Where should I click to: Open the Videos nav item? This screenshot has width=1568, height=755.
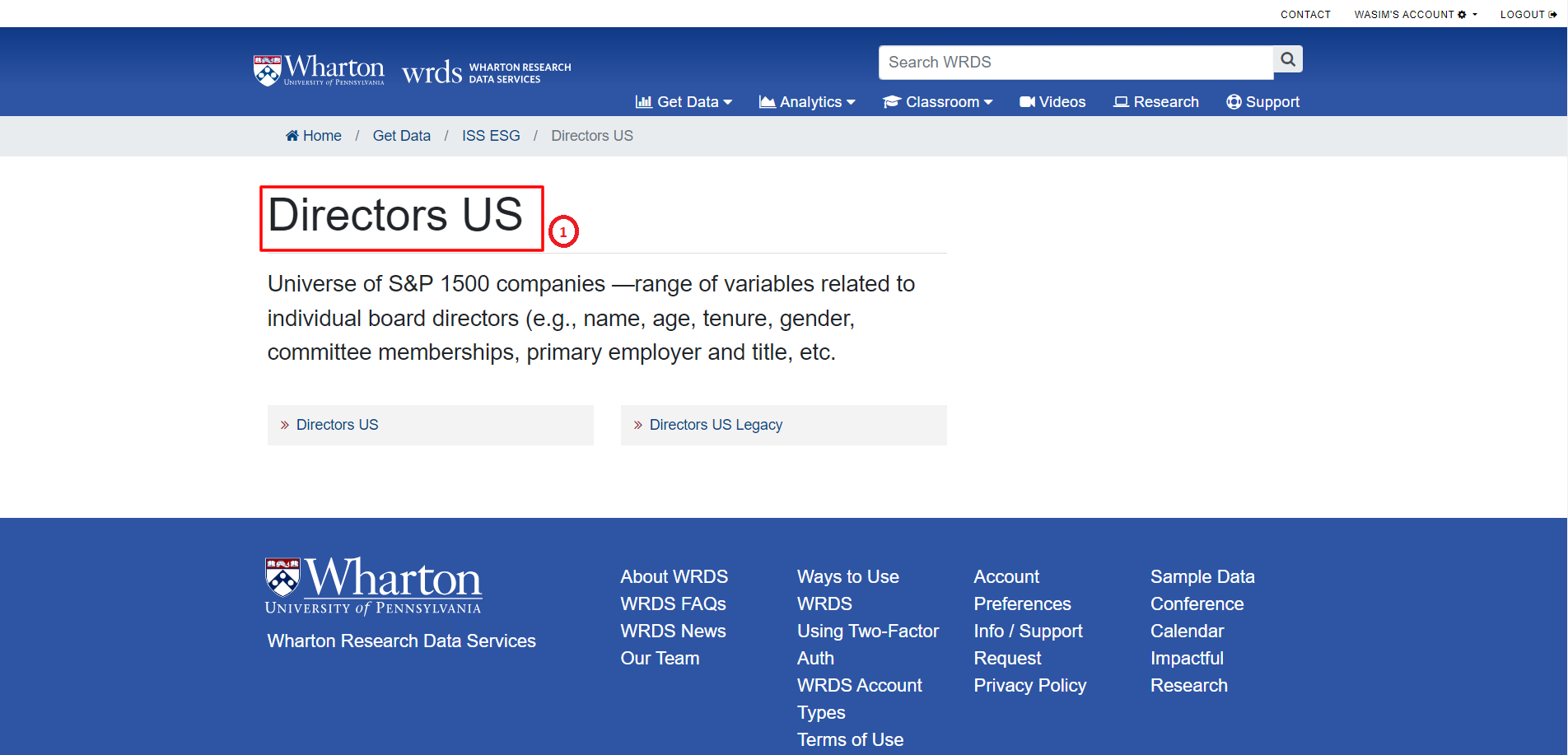[x=1052, y=102]
